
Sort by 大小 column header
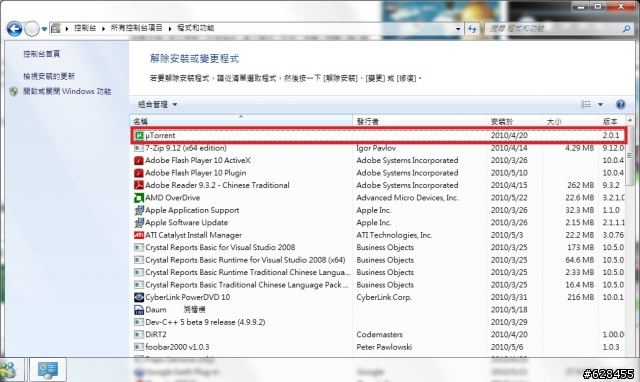coord(571,121)
